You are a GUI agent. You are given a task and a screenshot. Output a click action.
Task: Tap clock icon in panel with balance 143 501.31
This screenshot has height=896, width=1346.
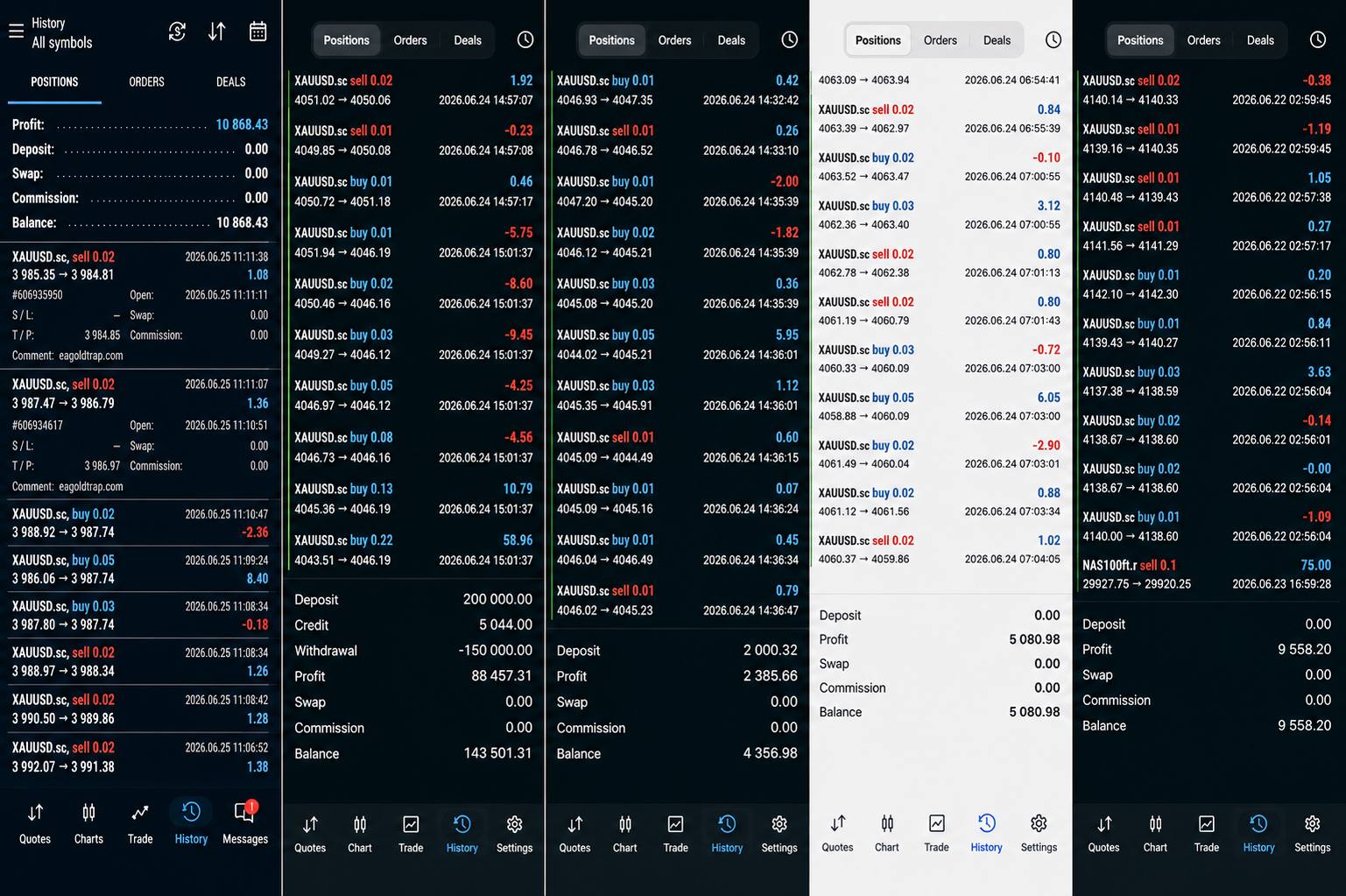tap(525, 39)
